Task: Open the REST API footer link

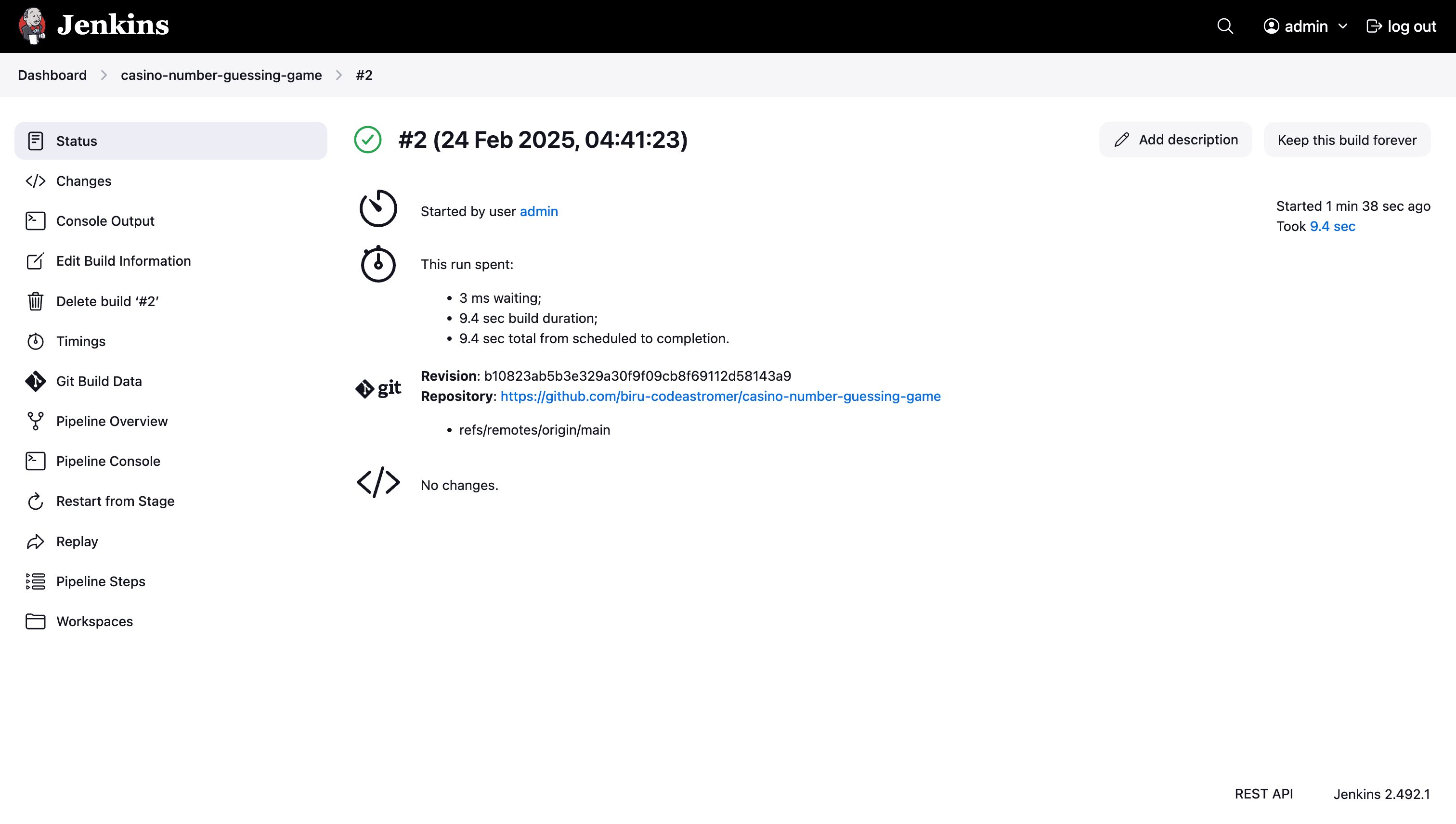Action: (x=1263, y=794)
